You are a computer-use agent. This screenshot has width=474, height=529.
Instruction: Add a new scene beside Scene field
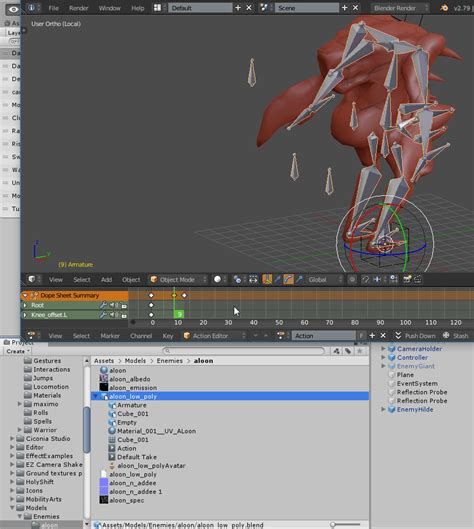(344, 8)
